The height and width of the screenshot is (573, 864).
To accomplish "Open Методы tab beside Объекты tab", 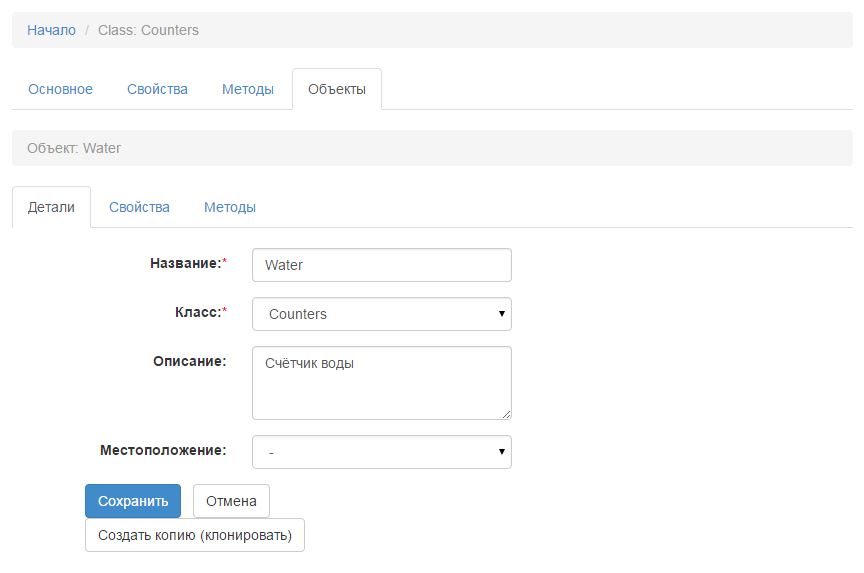I will click(247, 89).
